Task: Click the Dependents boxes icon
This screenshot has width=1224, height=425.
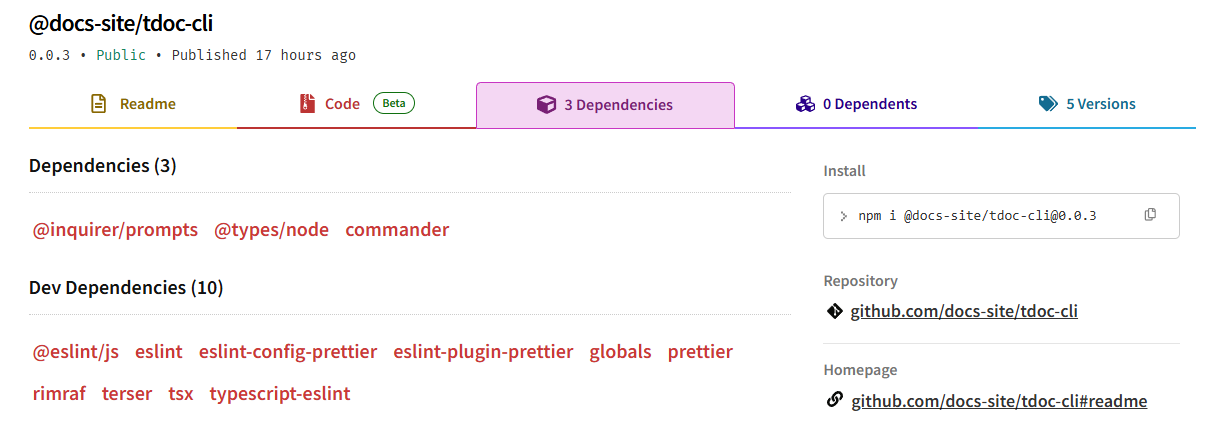Action: [805, 104]
